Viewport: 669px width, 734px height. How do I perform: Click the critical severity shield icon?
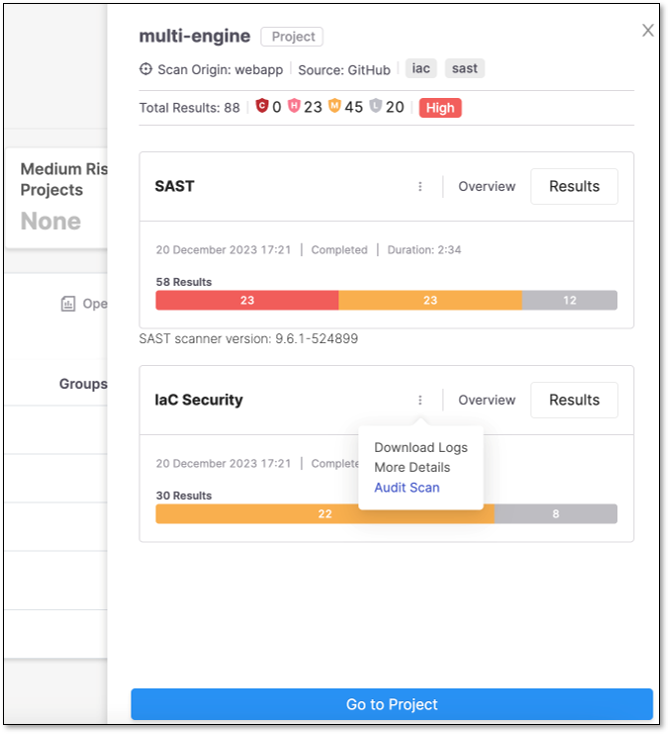(x=262, y=106)
